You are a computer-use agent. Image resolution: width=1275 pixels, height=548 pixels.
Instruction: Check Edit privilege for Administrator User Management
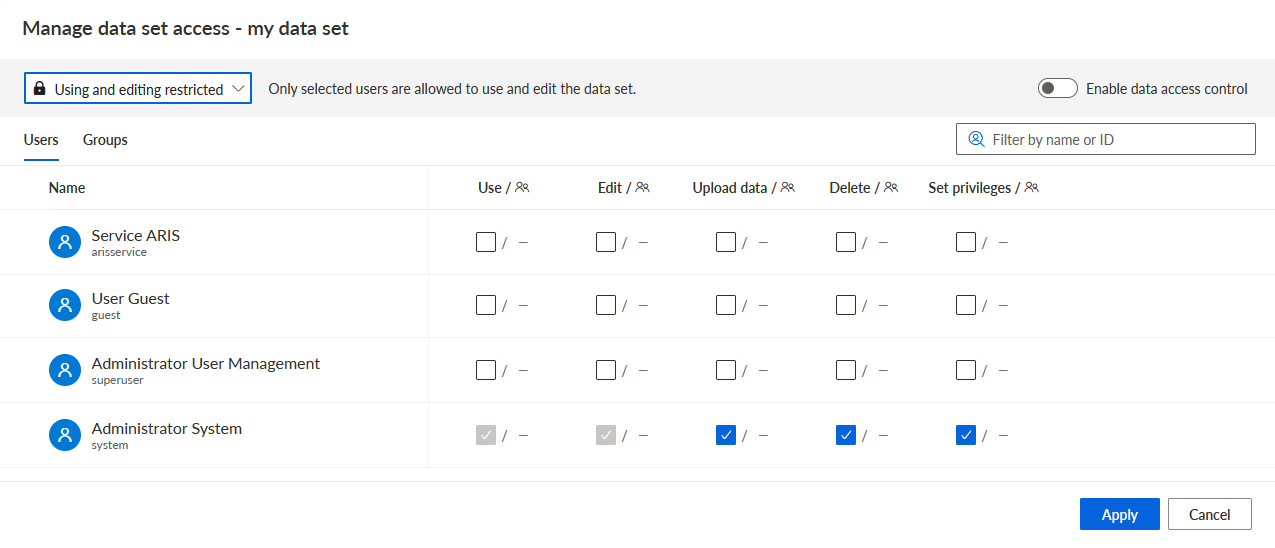pyautogui.click(x=606, y=370)
